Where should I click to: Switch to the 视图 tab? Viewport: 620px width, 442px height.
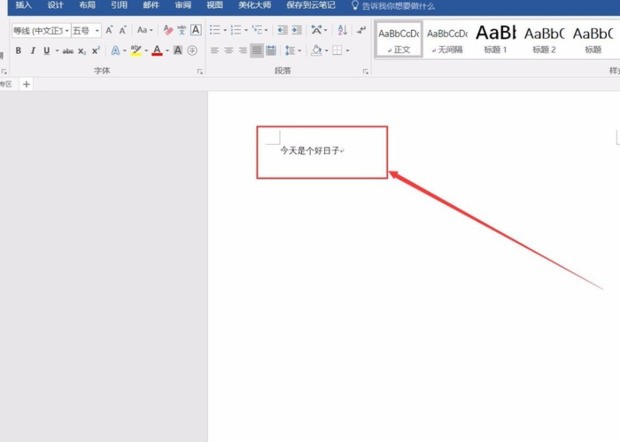tap(214, 5)
